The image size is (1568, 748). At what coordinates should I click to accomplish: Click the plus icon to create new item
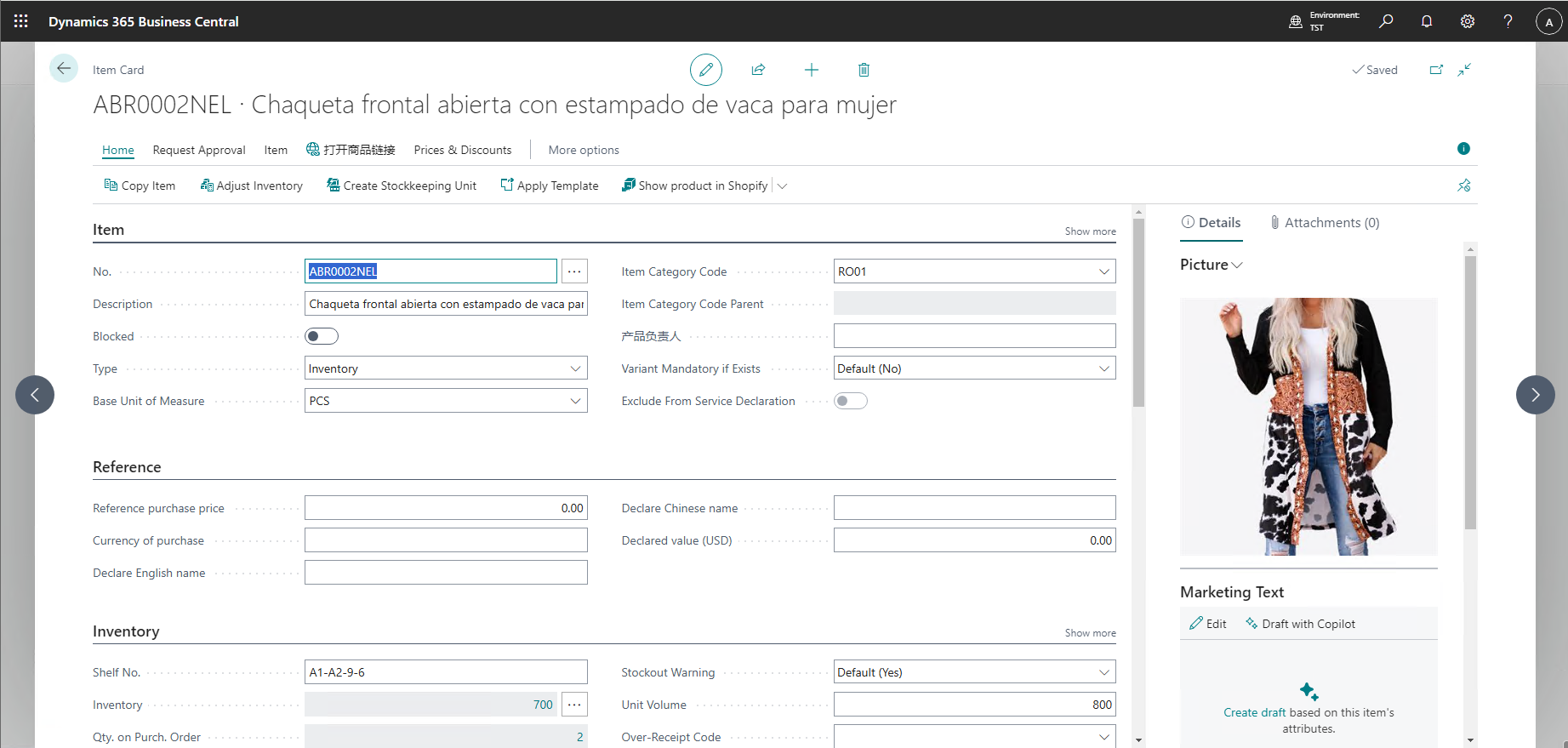click(811, 70)
